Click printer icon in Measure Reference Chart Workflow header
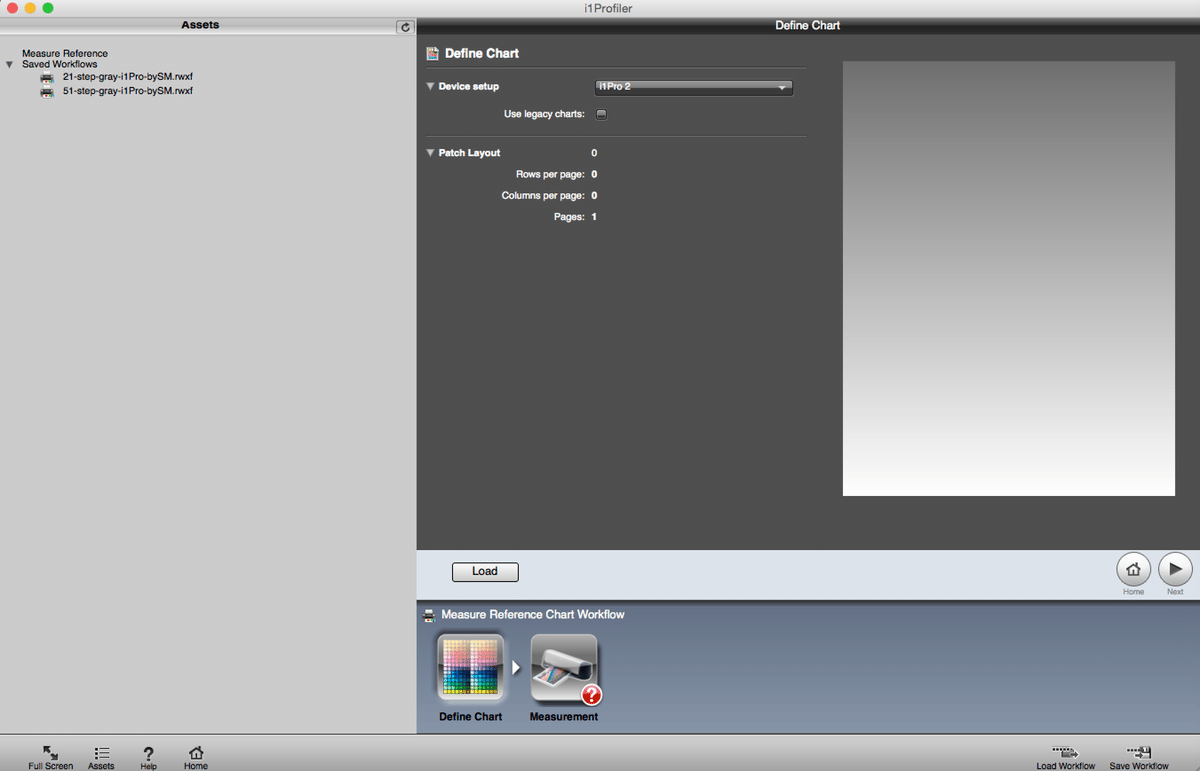The width and height of the screenshot is (1200, 771). tap(430, 615)
